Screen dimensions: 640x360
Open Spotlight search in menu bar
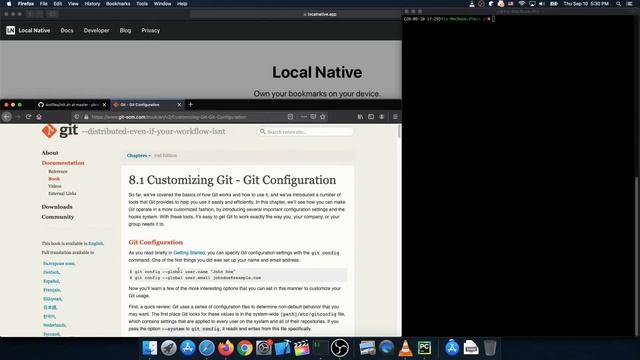(619, 4)
